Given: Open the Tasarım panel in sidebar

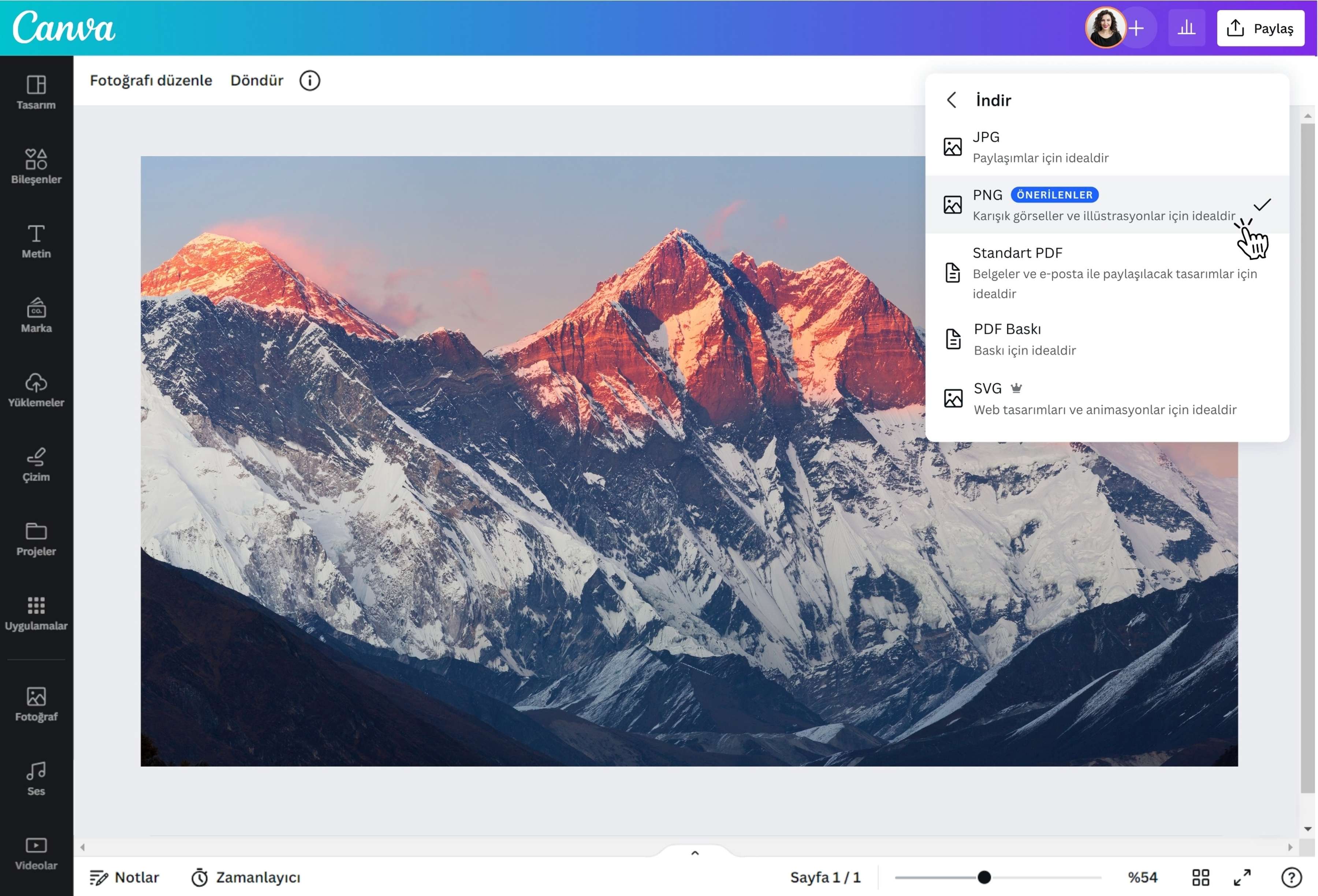Looking at the screenshot, I should click(x=36, y=93).
